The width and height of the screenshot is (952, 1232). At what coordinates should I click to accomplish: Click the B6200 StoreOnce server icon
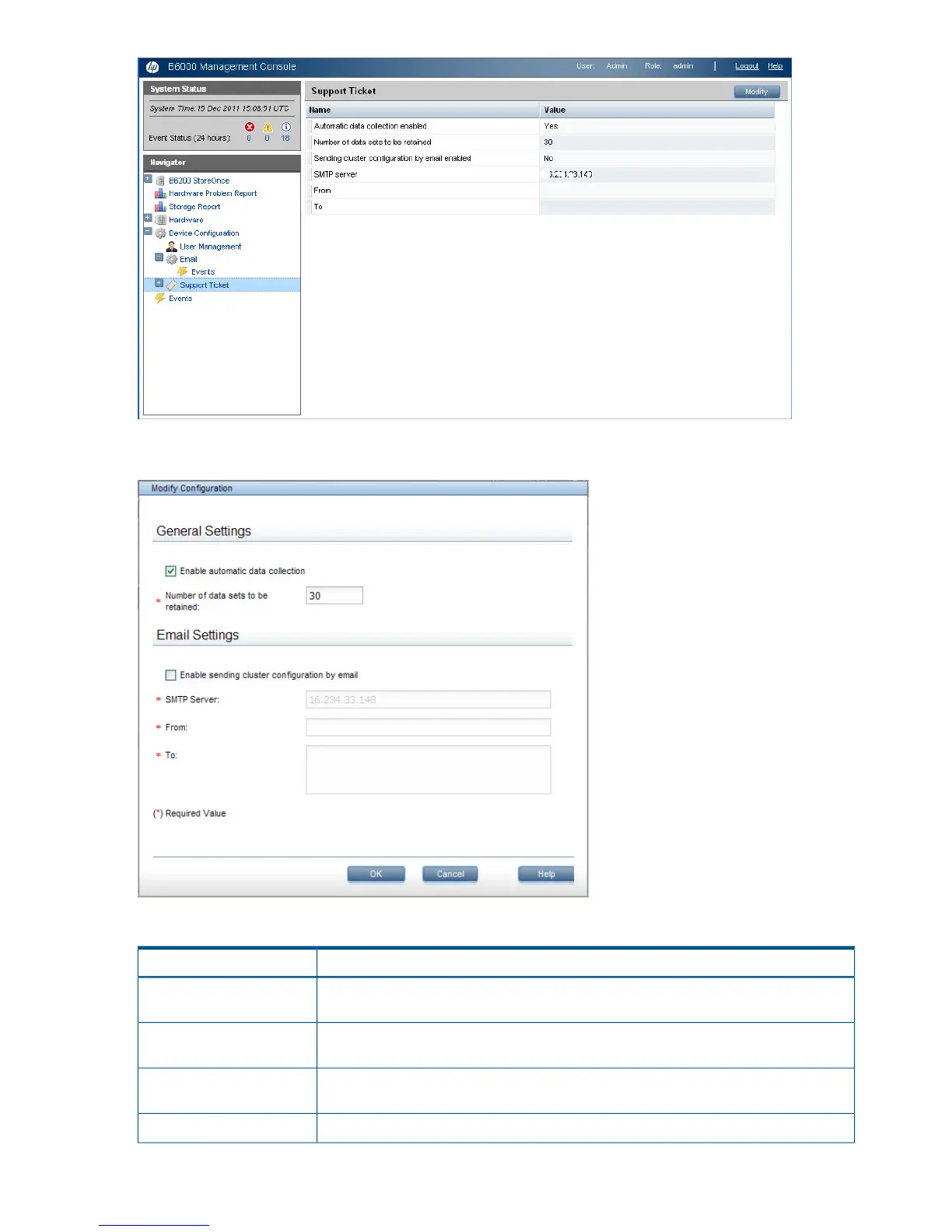coord(161,180)
